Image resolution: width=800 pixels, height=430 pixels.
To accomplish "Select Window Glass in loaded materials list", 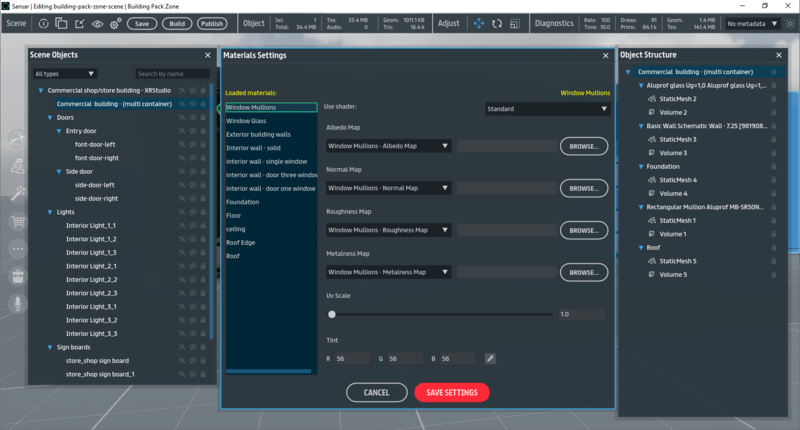I will click(x=246, y=120).
